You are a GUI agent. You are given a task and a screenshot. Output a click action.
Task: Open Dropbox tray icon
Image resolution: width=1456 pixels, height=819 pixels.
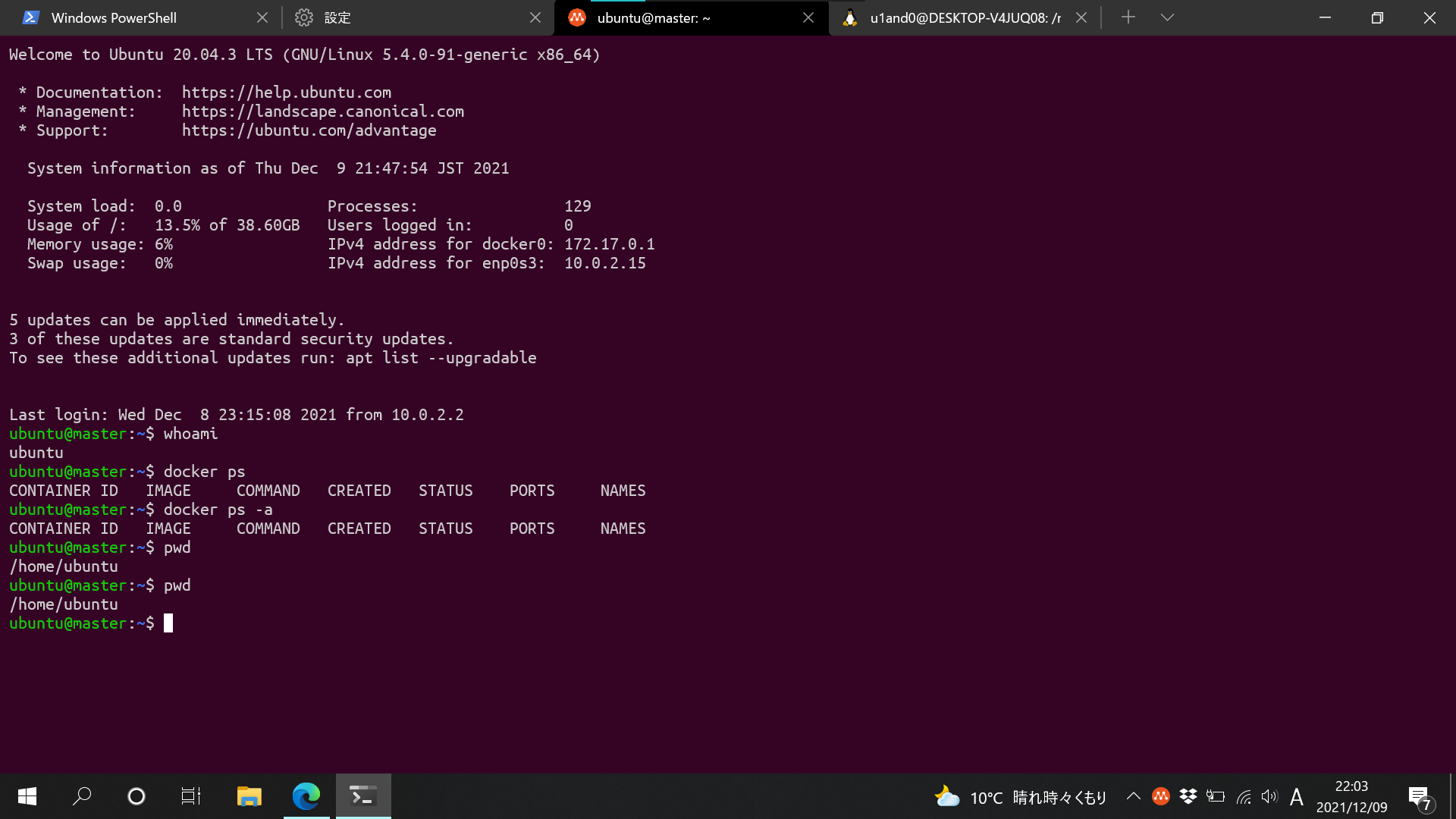[x=1188, y=796]
